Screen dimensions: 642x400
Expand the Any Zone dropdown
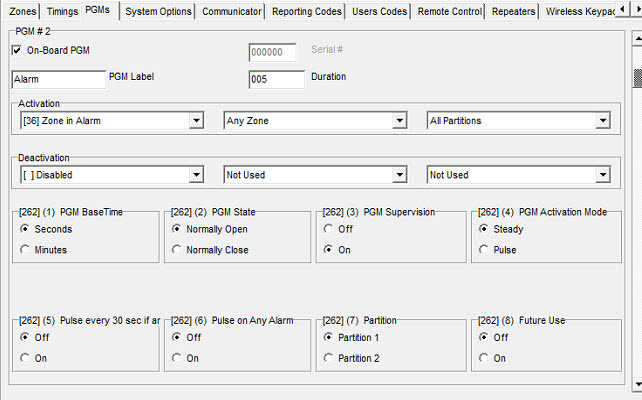(x=398, y=121)
